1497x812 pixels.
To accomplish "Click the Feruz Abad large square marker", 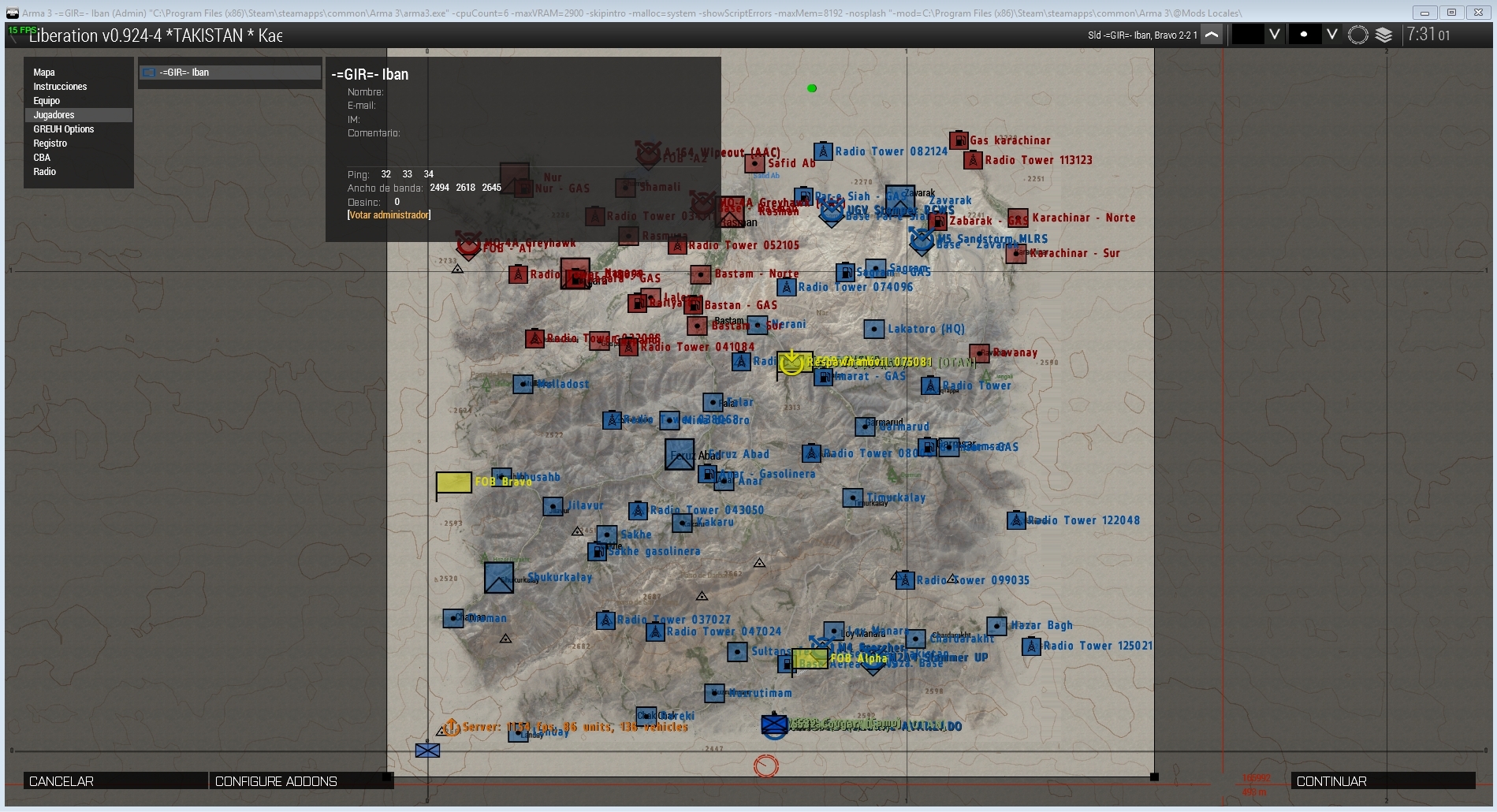I will click(x=680, y=454).
